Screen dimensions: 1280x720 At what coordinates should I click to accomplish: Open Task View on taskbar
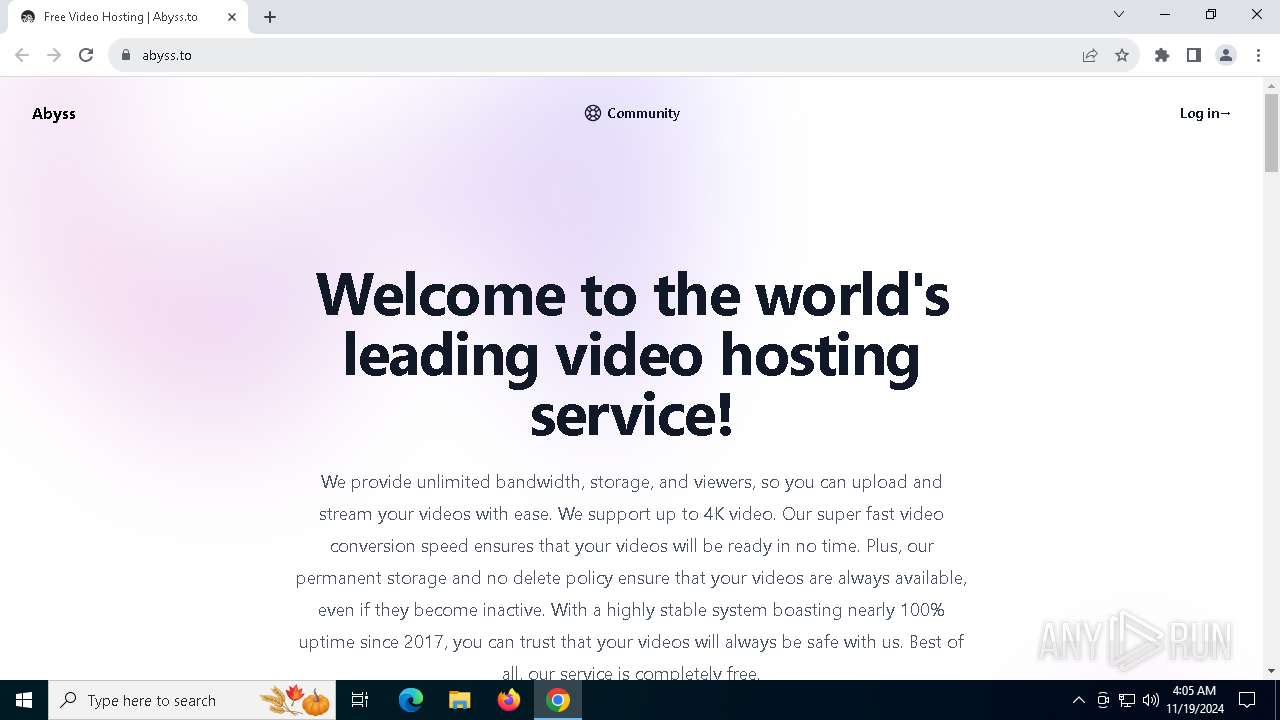[x=361, y=700]
